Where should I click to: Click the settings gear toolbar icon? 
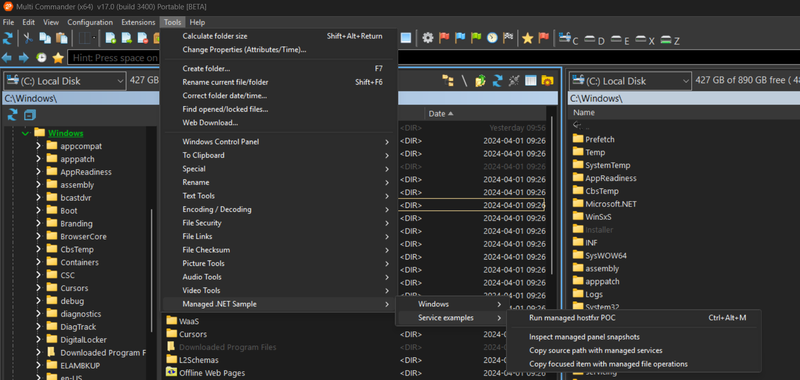[x=428, y=38]
